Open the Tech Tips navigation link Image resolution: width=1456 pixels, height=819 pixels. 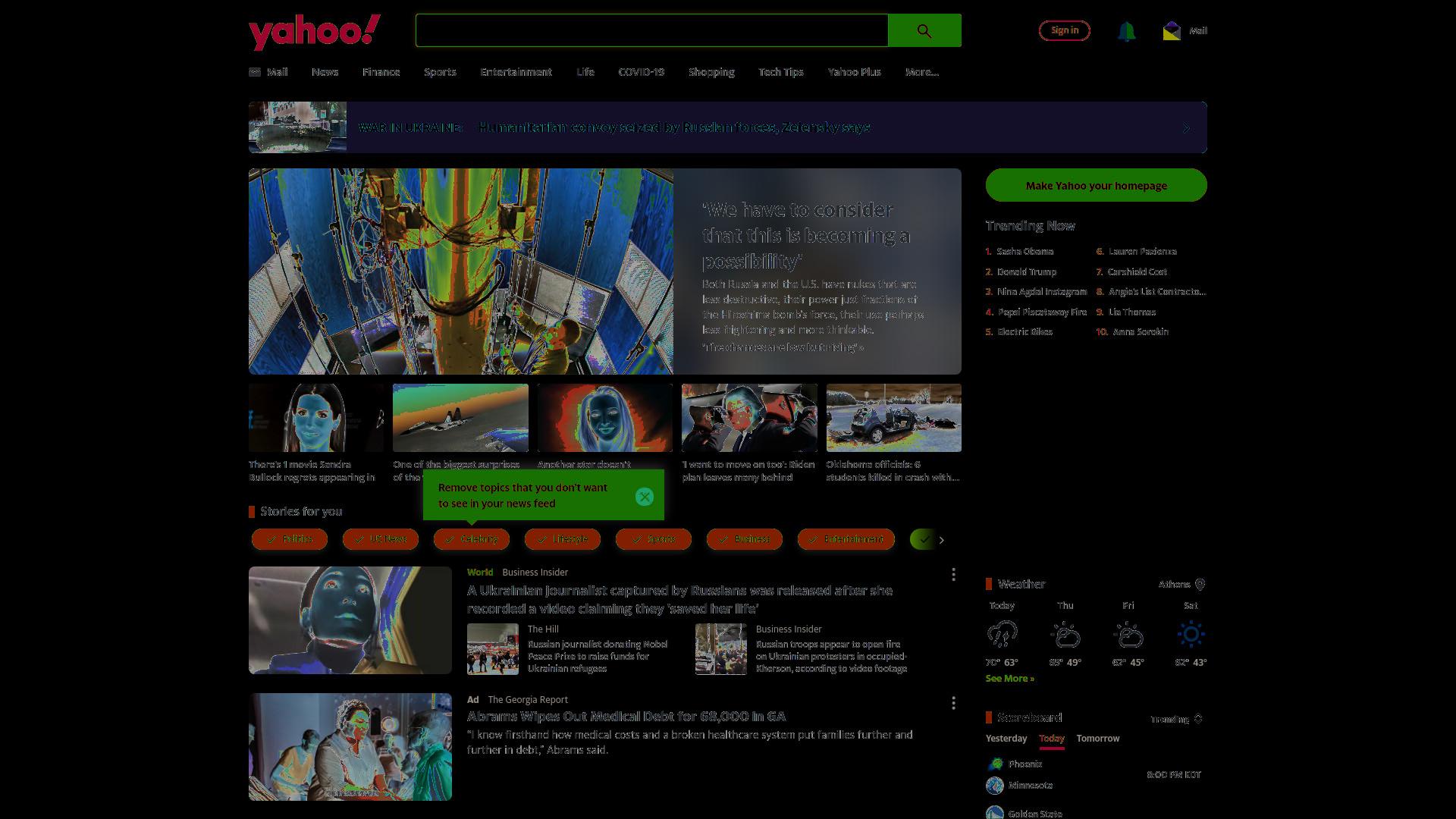pos(781,72)
